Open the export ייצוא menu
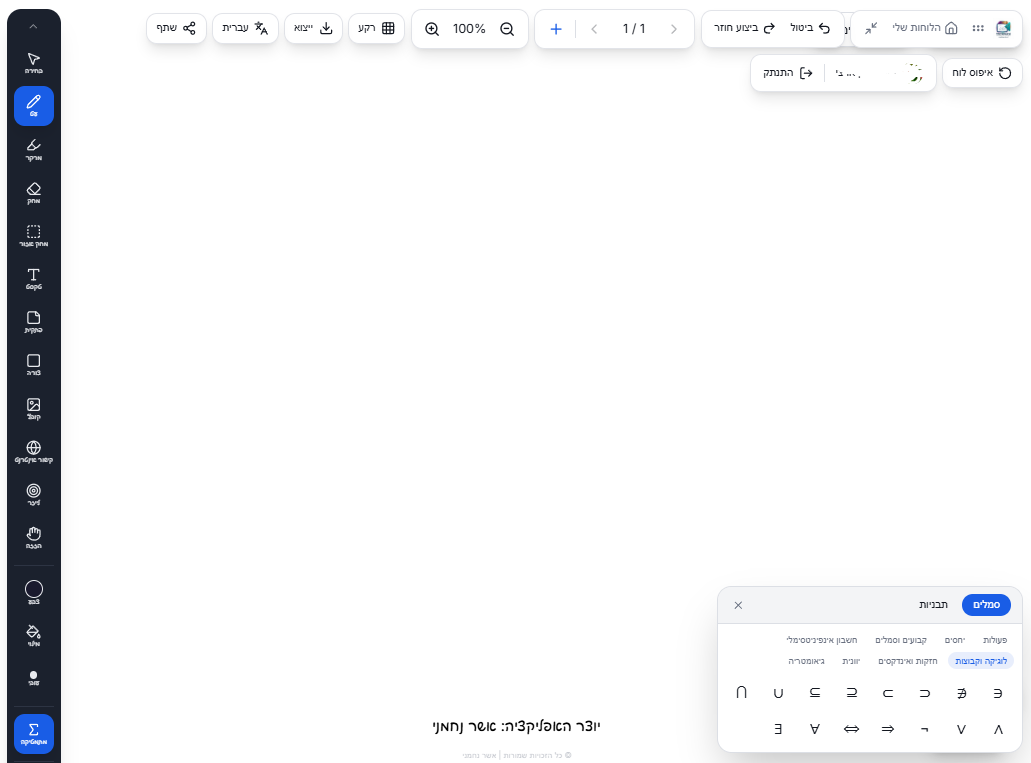 tap(313, 28)
